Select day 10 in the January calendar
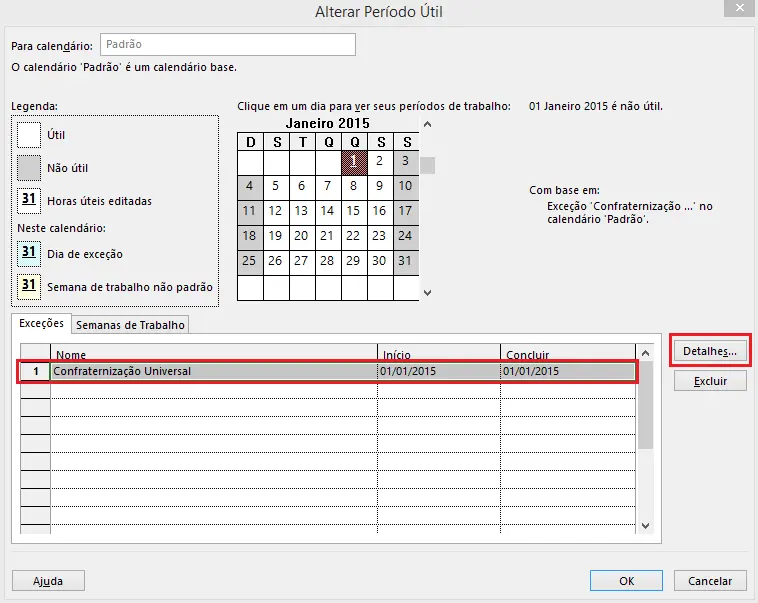Screen dimensions: 758x603 click(x=406, y=187)
